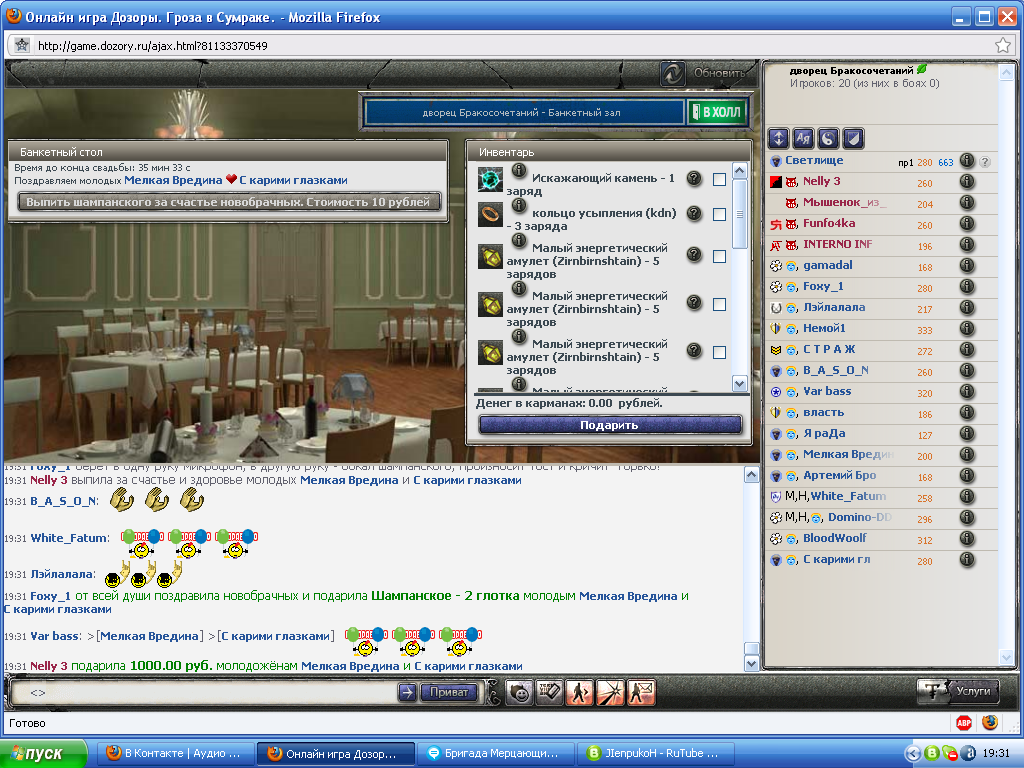
Task: Click the Подарить gift button
Action: [610, 425]
